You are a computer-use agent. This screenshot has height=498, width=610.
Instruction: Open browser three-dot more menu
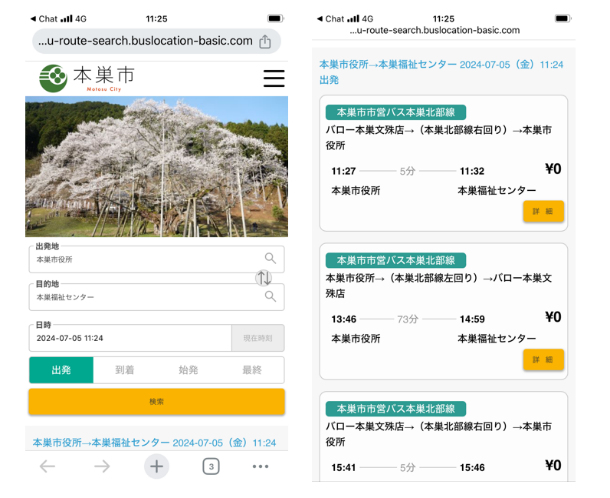point(260,466)
